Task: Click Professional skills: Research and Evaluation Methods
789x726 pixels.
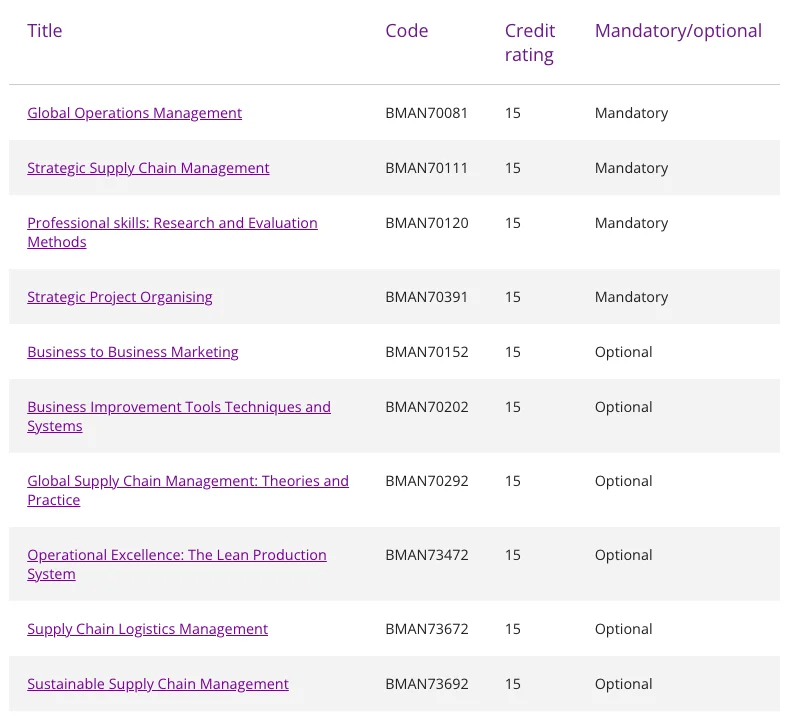Action: (x=172, y=223)
